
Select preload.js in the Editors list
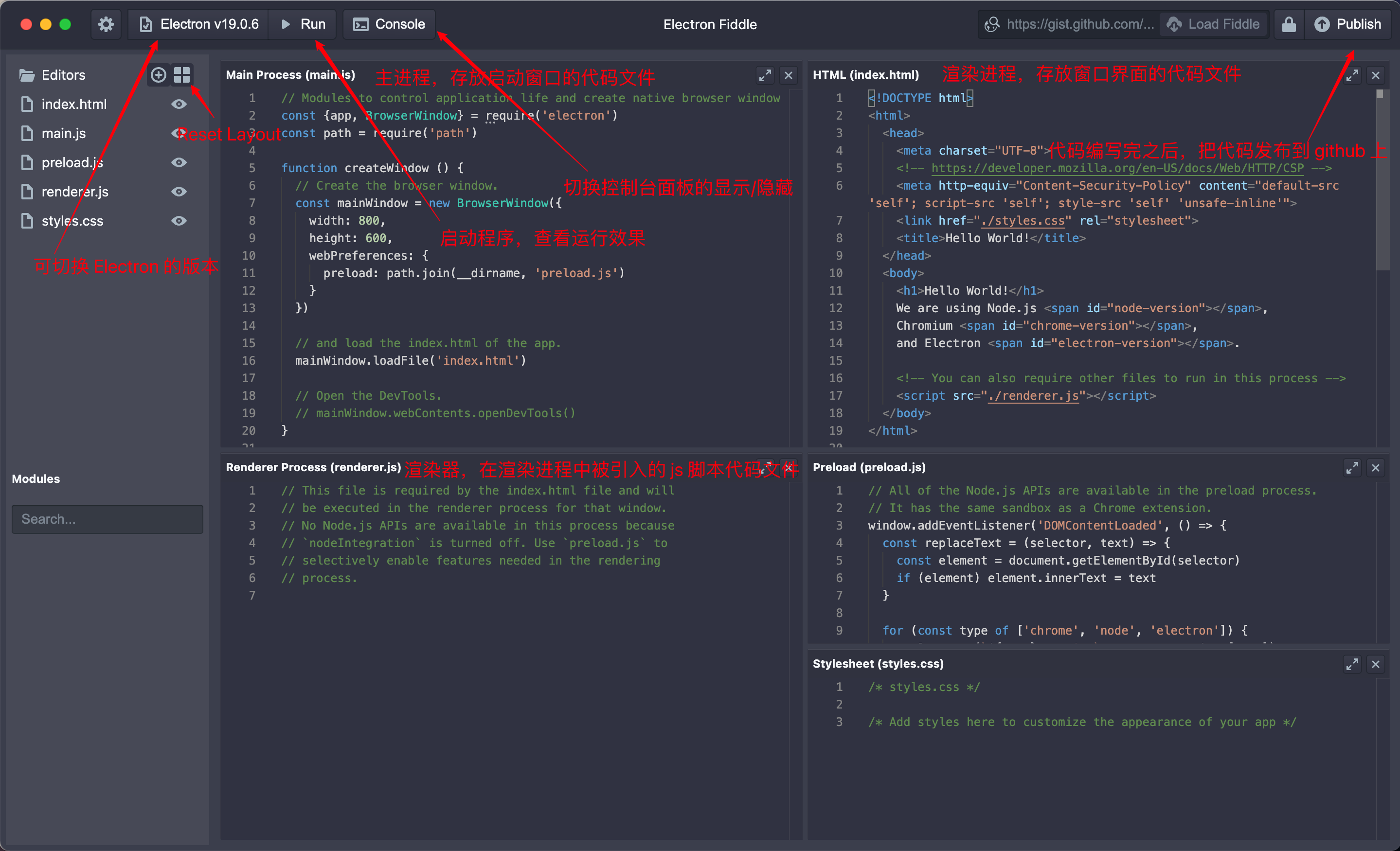(72, 162)
